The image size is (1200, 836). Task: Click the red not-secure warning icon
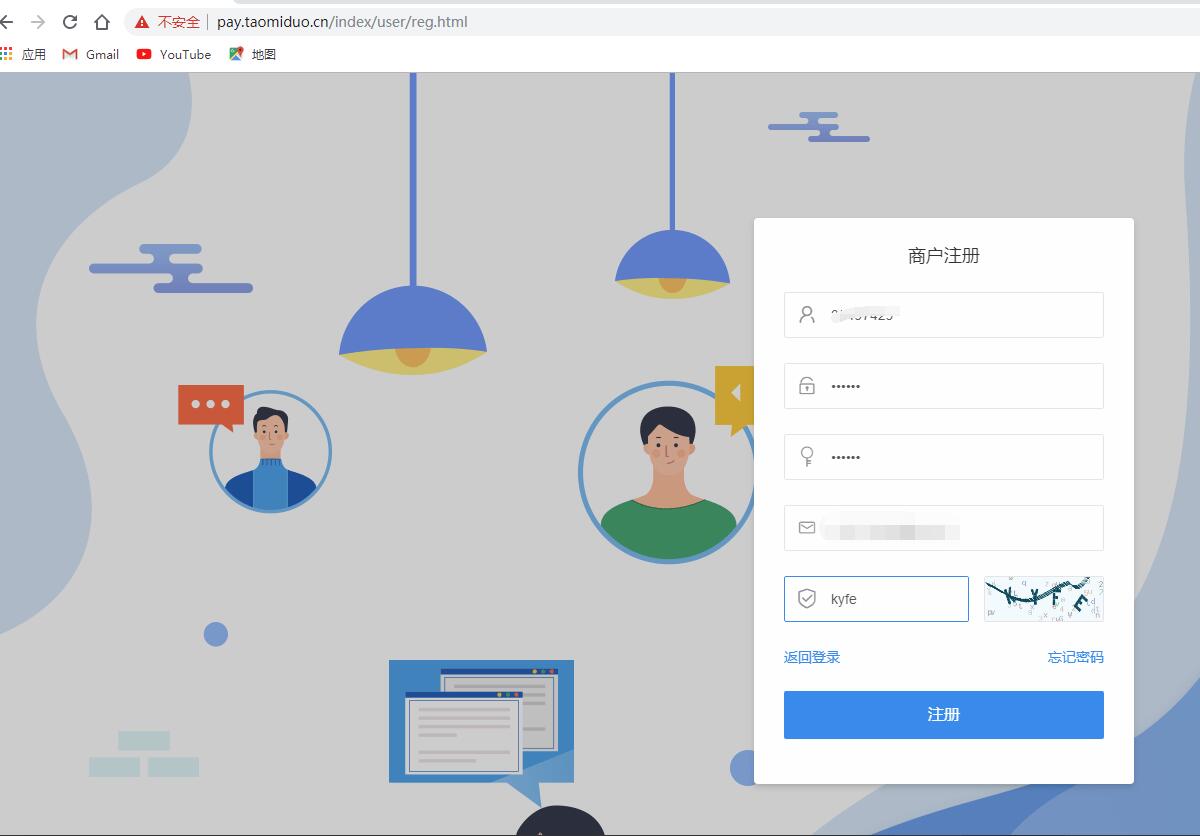click(142, 22)
